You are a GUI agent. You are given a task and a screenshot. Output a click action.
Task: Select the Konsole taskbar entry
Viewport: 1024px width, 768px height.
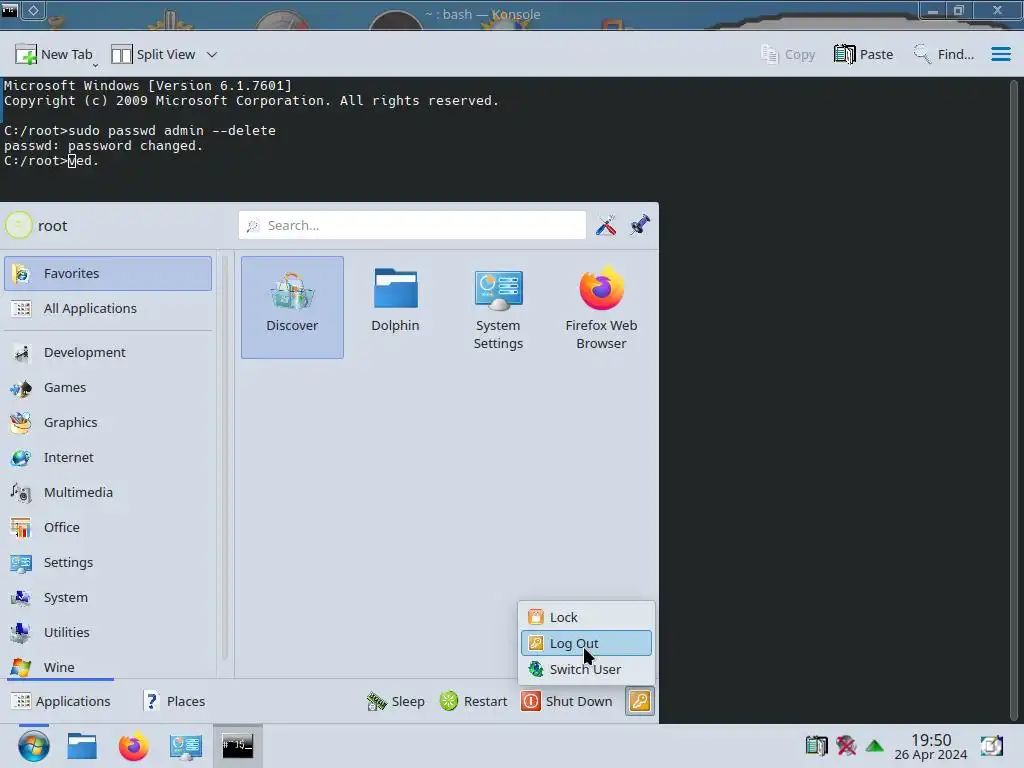pos(238,746)
